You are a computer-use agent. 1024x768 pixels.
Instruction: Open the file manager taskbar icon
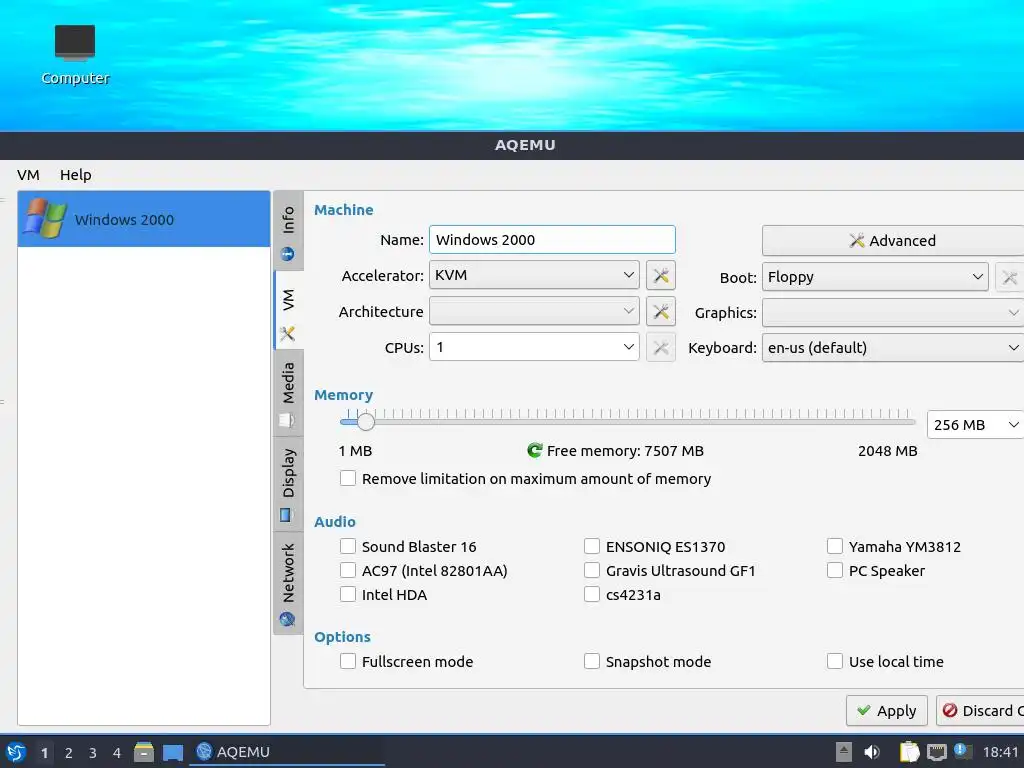coord(144,752)
